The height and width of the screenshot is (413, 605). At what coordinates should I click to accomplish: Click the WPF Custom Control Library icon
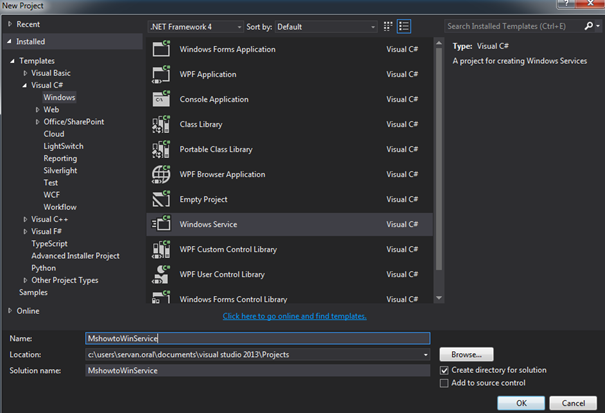pyautogui.click(x=161, y=249)
